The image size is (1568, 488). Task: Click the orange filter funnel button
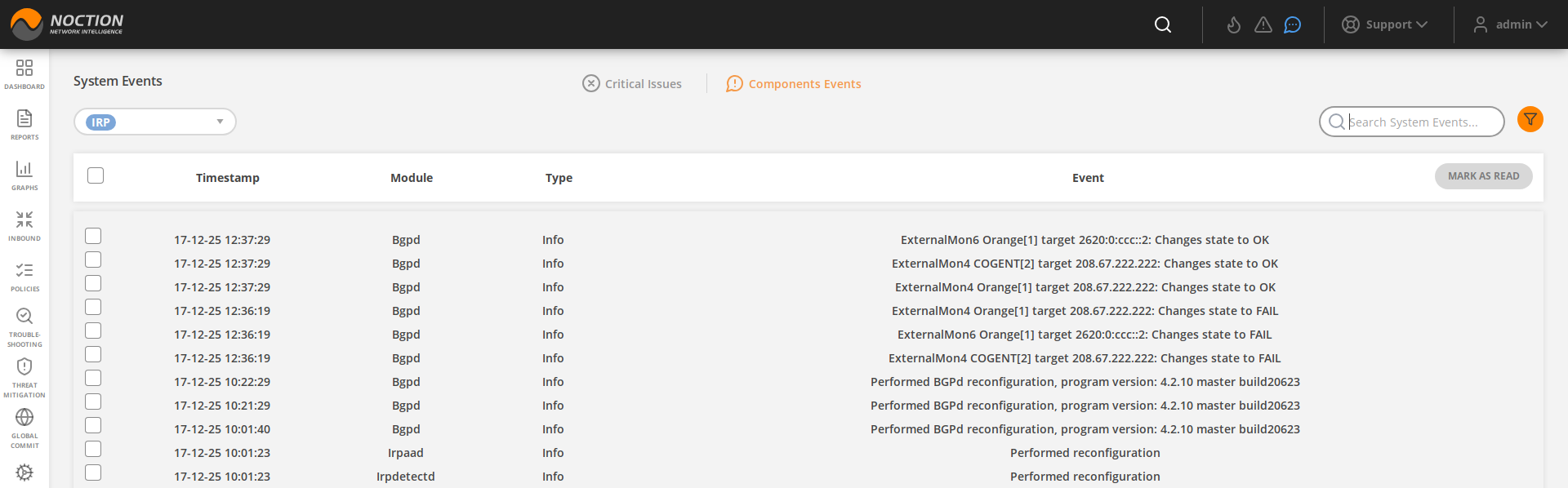click(1530, 120)
